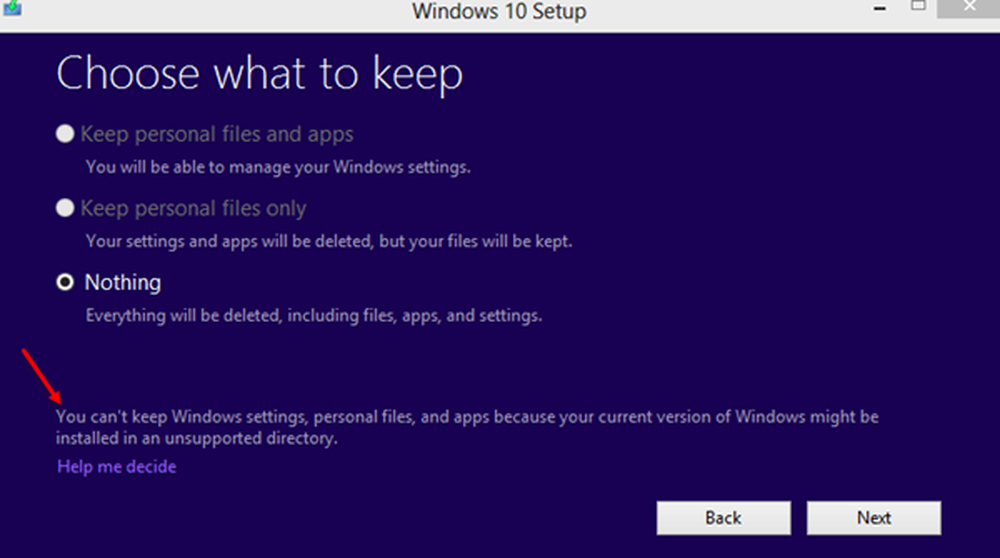
Task: Maximize the Setup window
Action: coord(918,6)
